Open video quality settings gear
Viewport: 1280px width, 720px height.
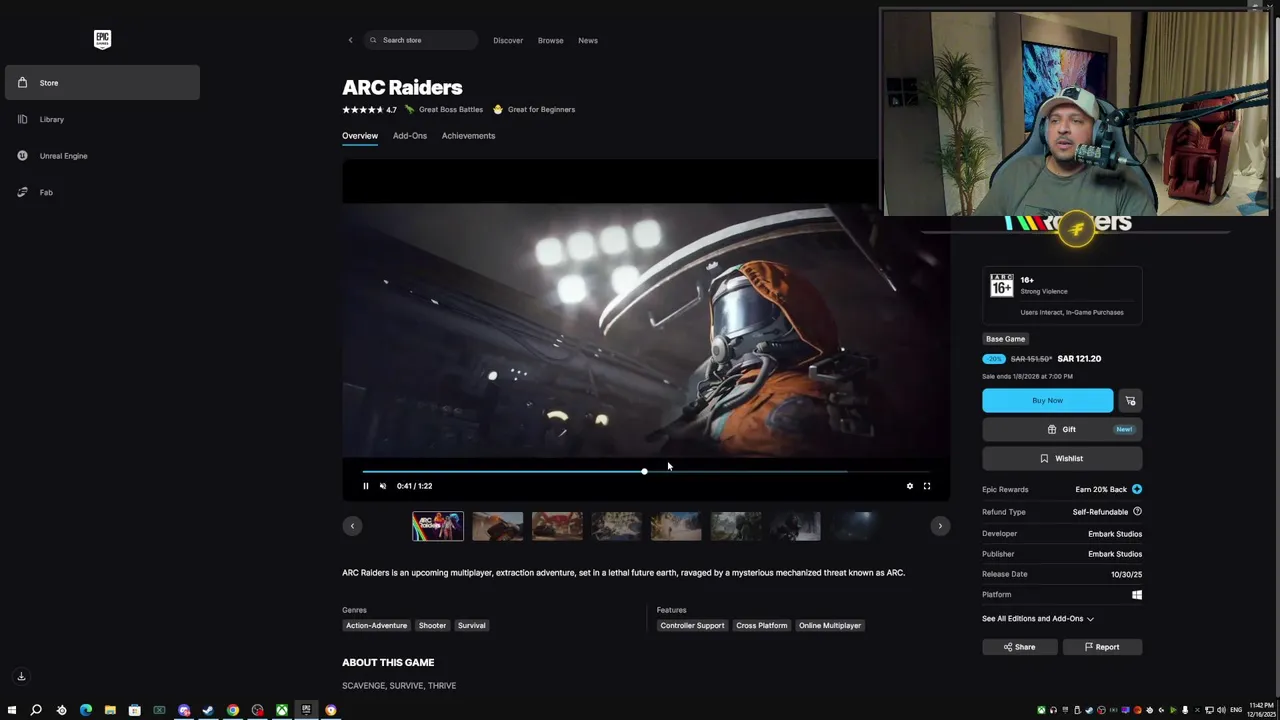point(910,486)
